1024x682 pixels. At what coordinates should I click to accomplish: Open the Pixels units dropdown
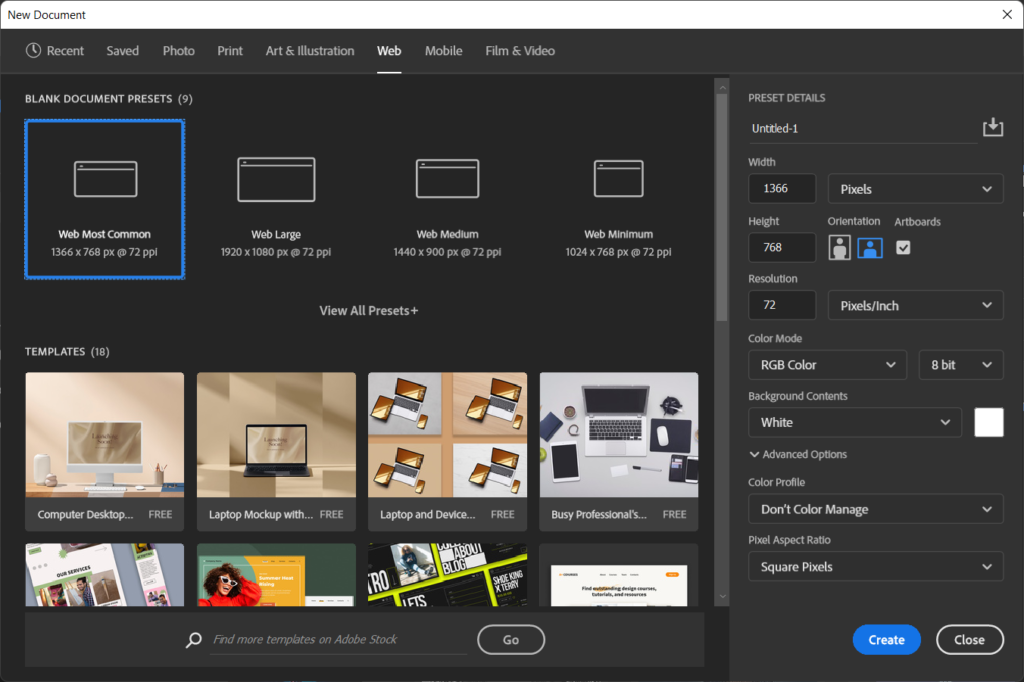915,189
